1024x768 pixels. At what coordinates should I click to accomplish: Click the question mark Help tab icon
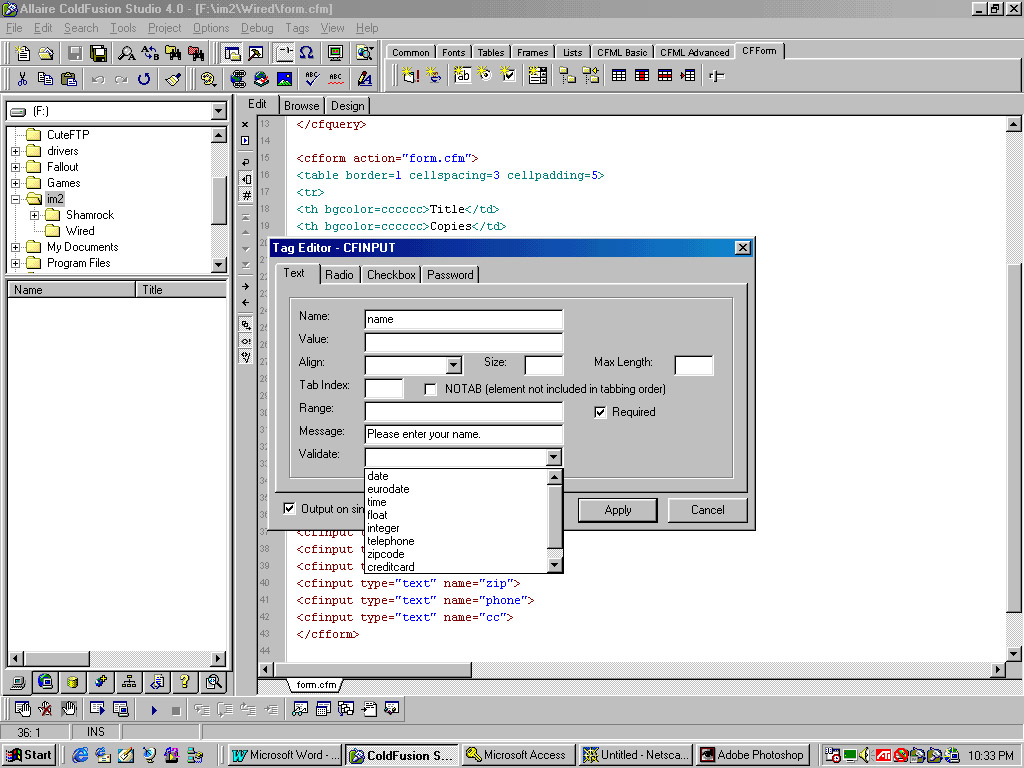pos(185,682)
